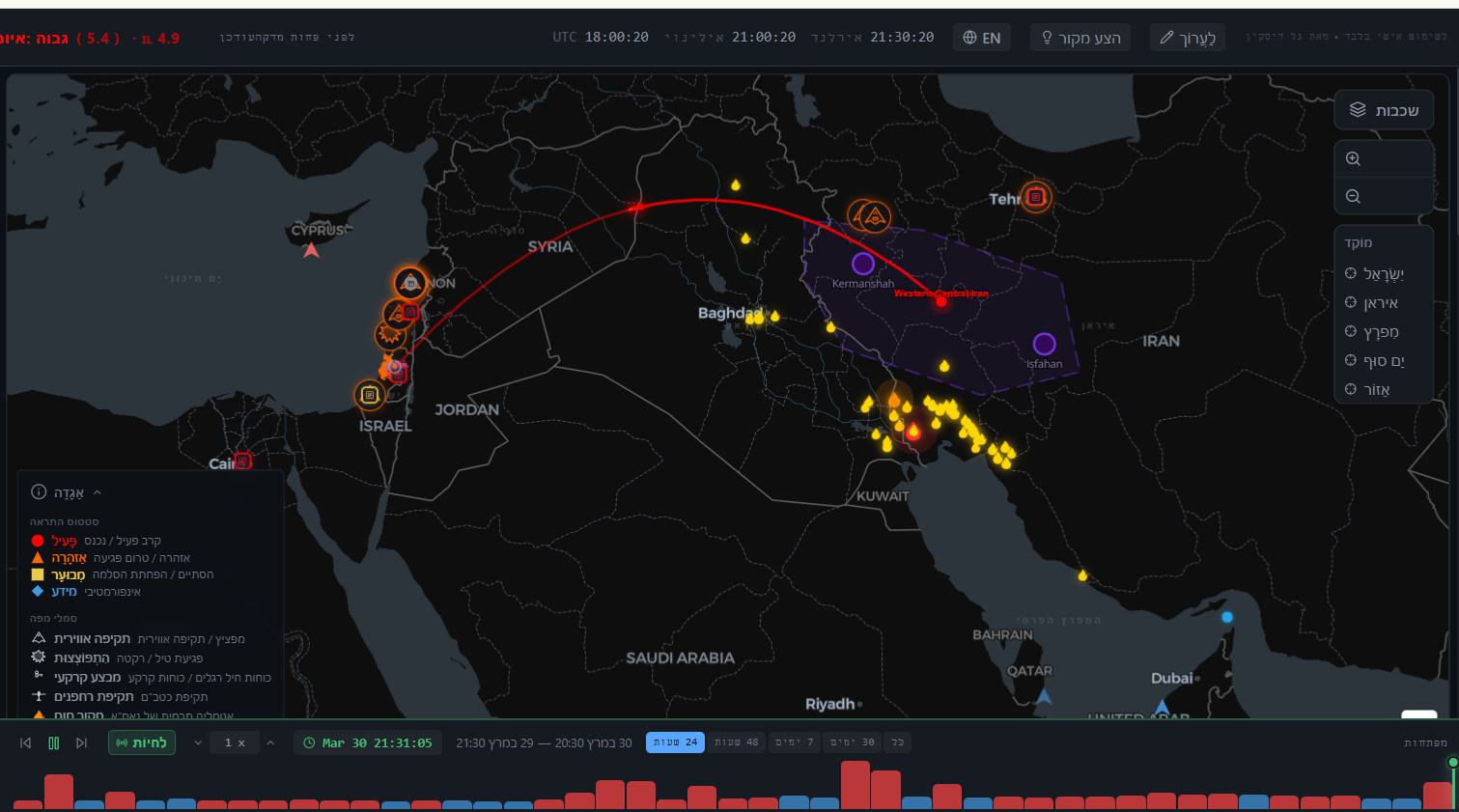Skip to timeline start
Viewport: 1459px width, 812px height.
pos(26,742)
